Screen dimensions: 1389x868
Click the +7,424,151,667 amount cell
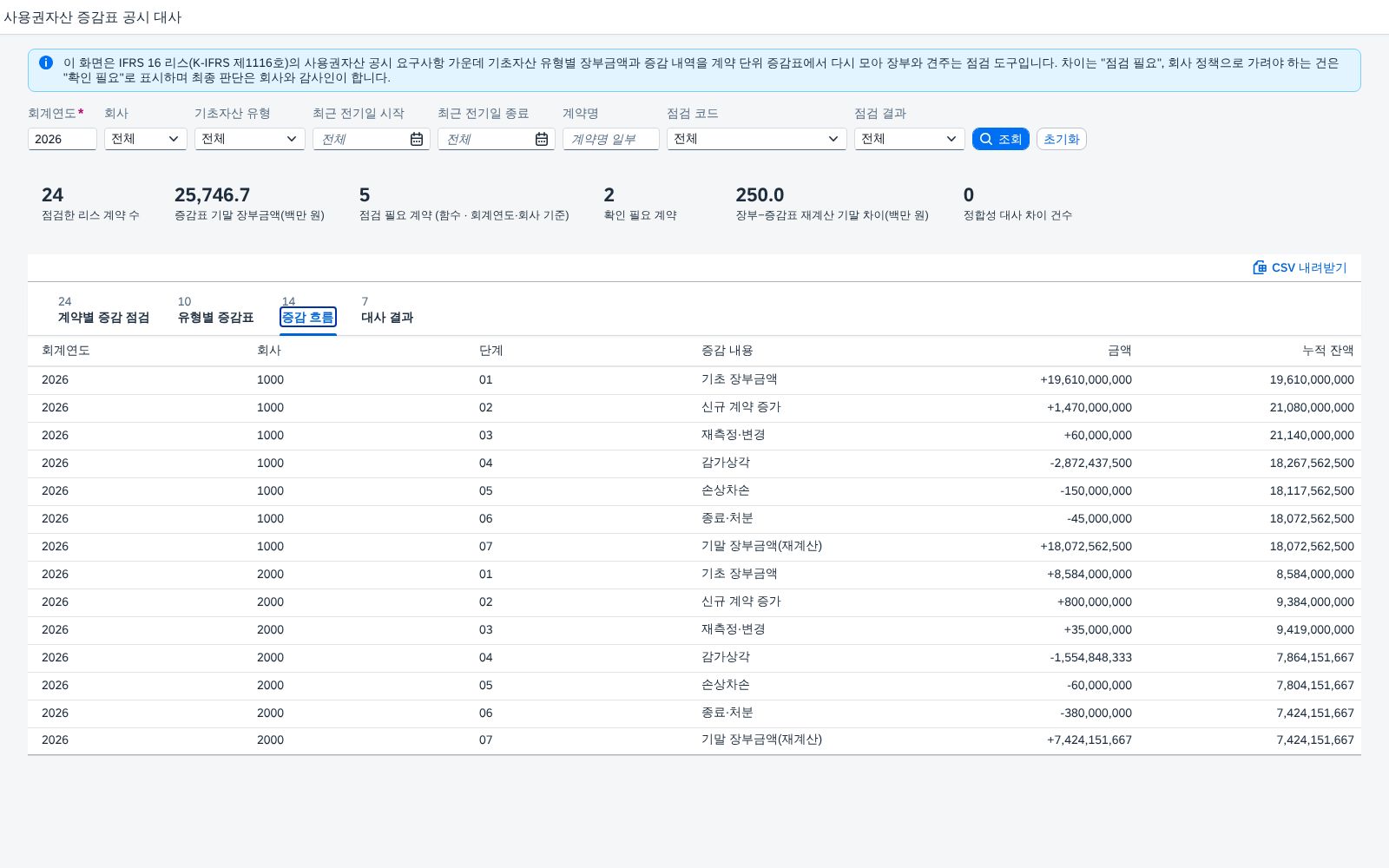[x=1089, y=740]
